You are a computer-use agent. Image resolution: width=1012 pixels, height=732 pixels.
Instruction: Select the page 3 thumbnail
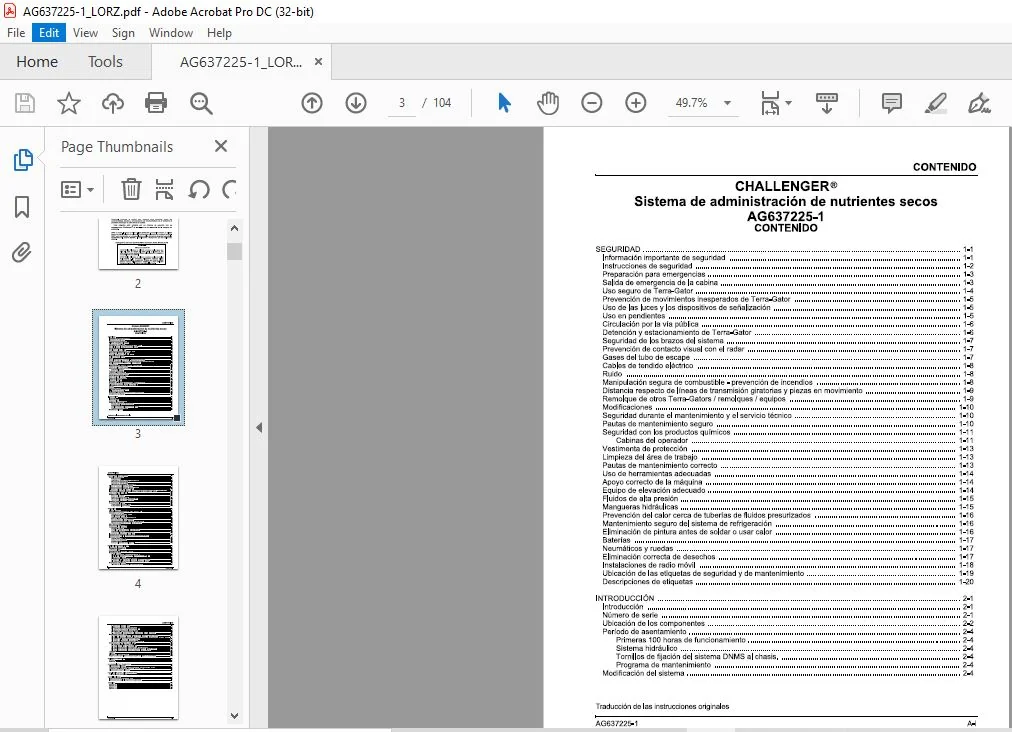pos(138,367)
